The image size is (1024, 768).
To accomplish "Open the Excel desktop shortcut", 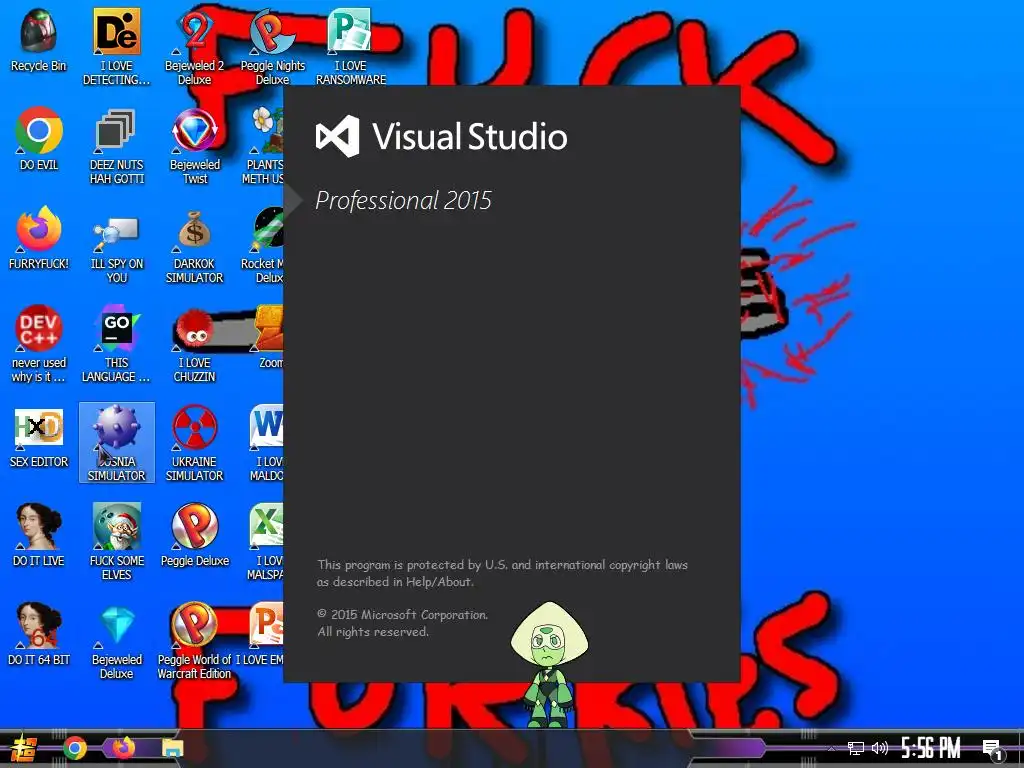I will [266, 542].
